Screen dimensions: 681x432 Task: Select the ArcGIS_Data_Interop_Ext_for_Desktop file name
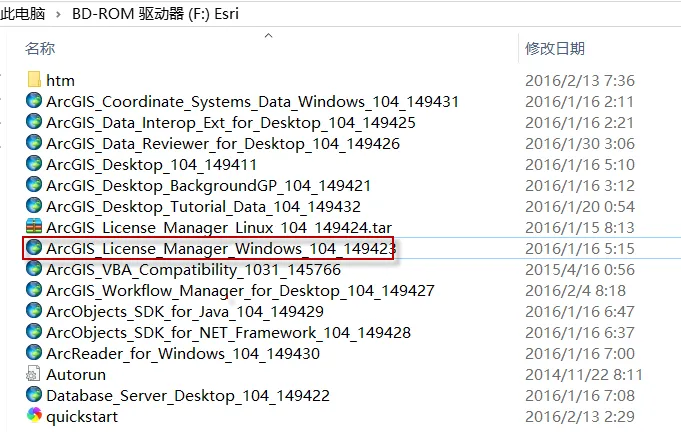tap(230, 122)
